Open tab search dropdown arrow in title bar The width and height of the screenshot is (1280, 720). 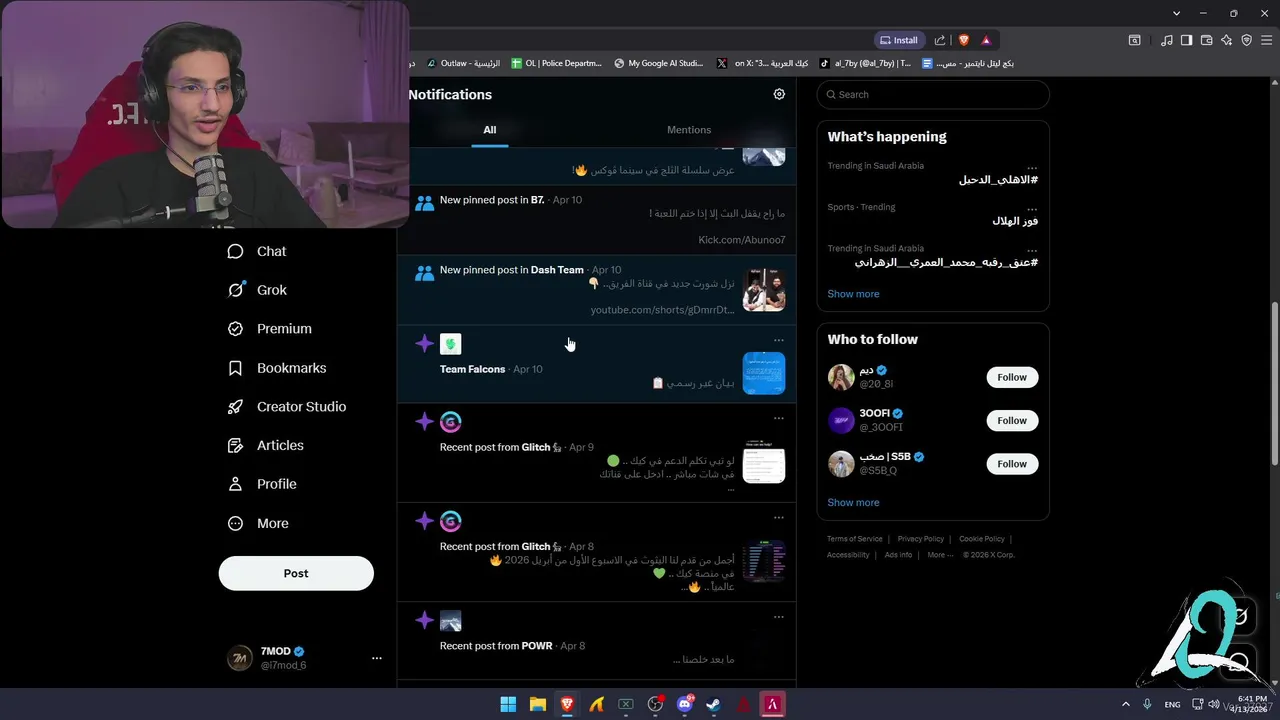pos(1177,13)
